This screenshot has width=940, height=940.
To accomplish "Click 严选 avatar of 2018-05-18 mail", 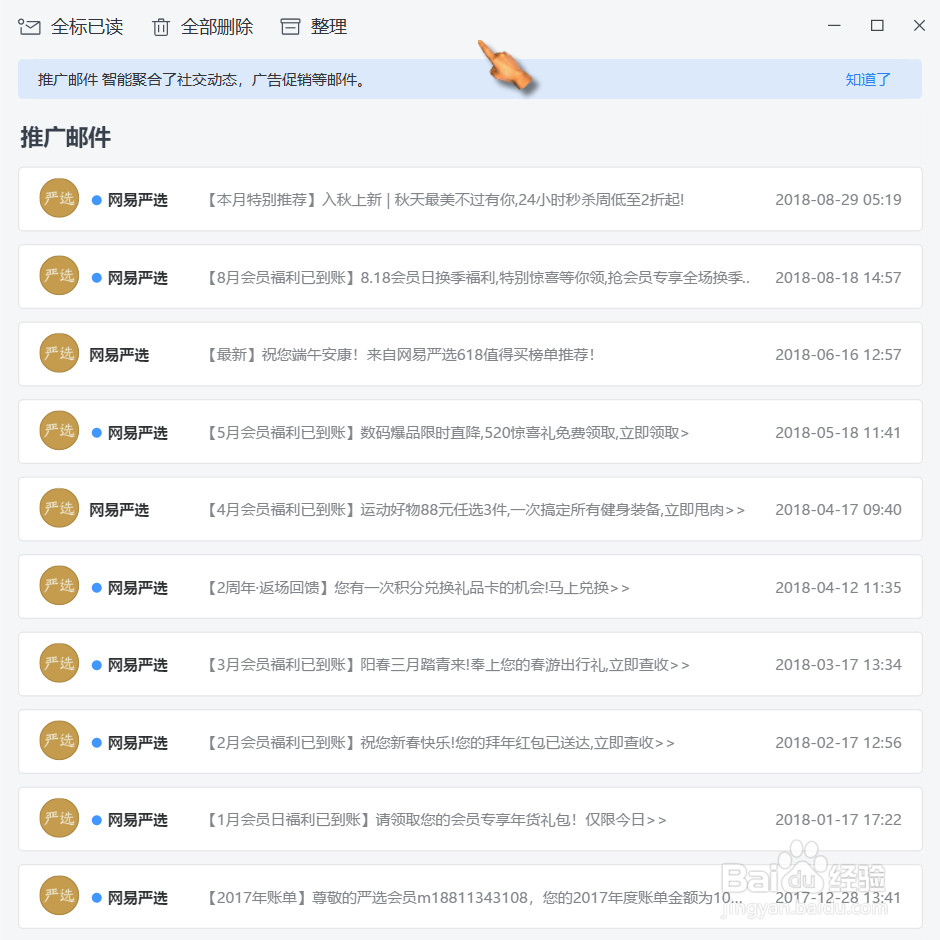I will click(x=59, y=431).
